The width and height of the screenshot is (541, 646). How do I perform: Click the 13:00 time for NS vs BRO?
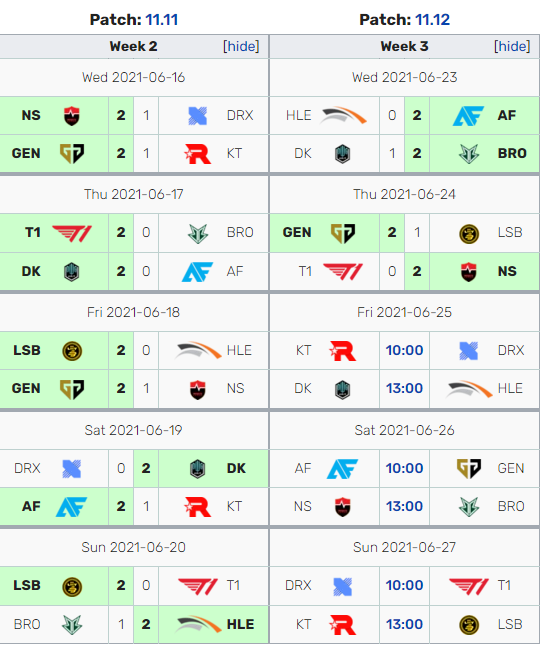click(404, 506)
